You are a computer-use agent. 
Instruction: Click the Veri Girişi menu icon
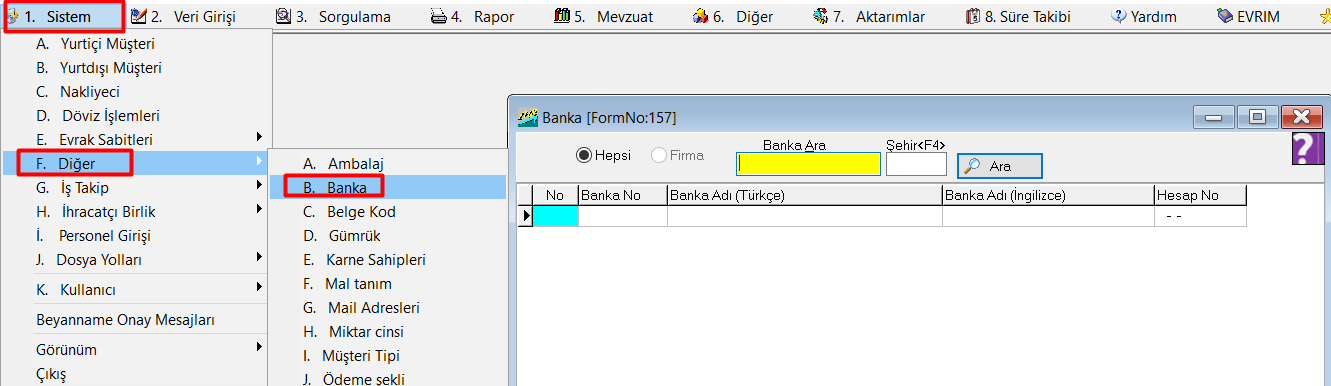point(138,16)
